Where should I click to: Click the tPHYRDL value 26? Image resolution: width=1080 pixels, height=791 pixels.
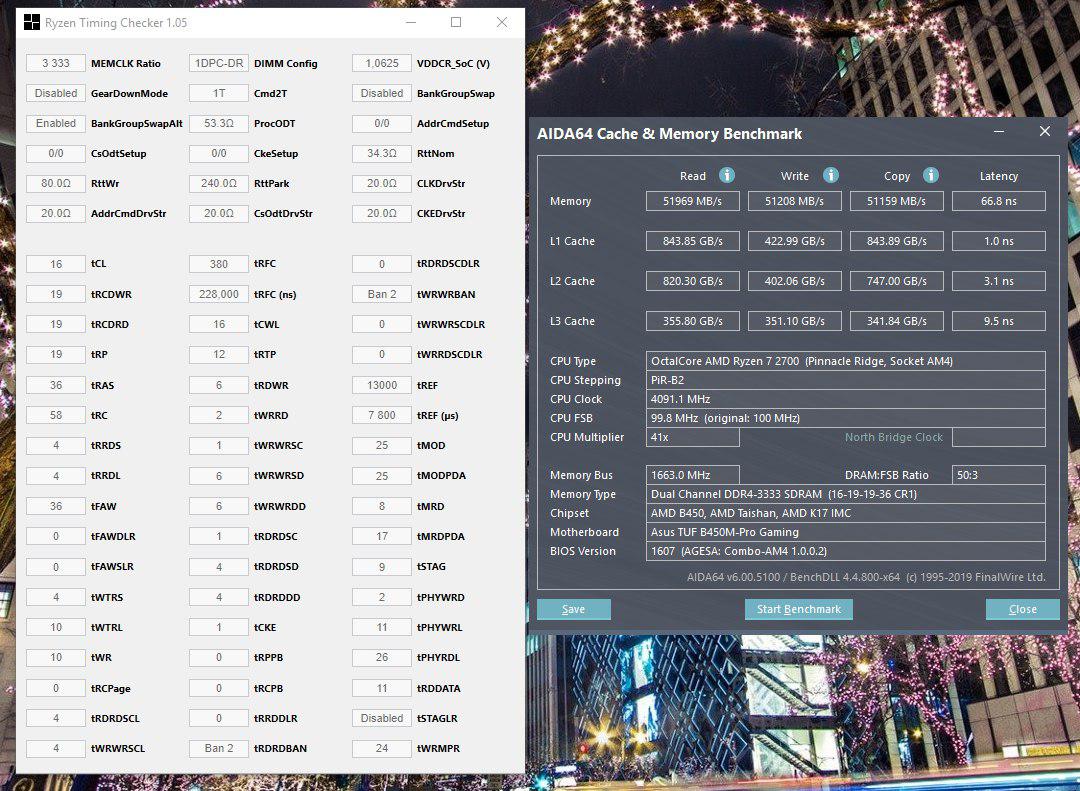(382, 657)
